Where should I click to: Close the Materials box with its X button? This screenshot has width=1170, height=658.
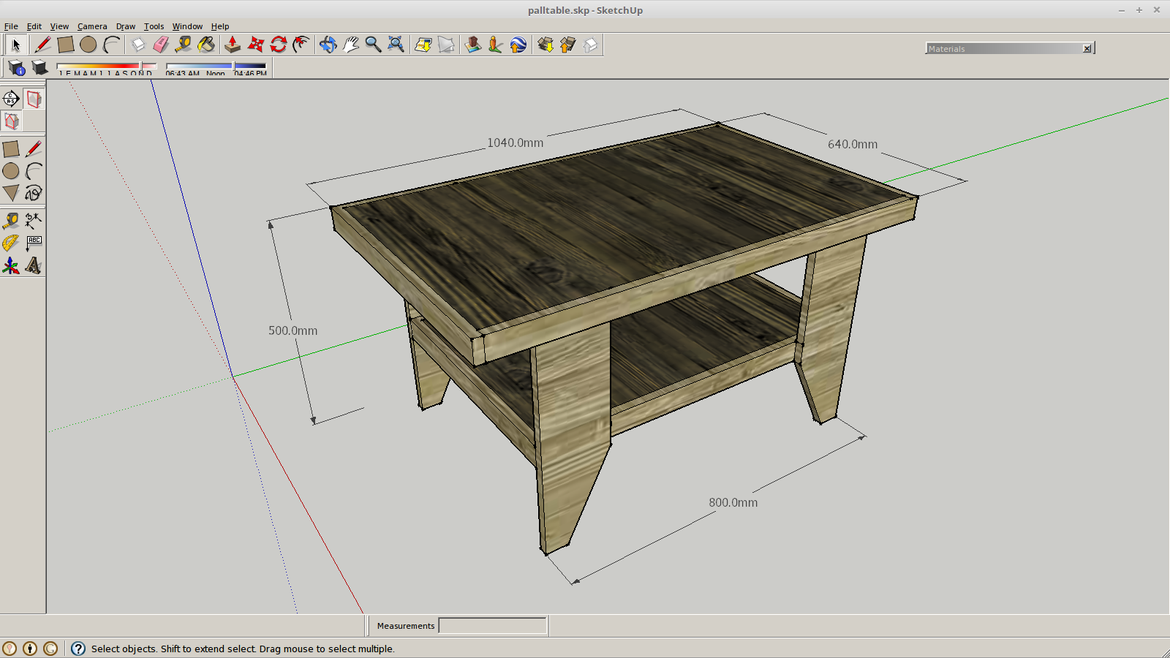tap(1087, 47)
